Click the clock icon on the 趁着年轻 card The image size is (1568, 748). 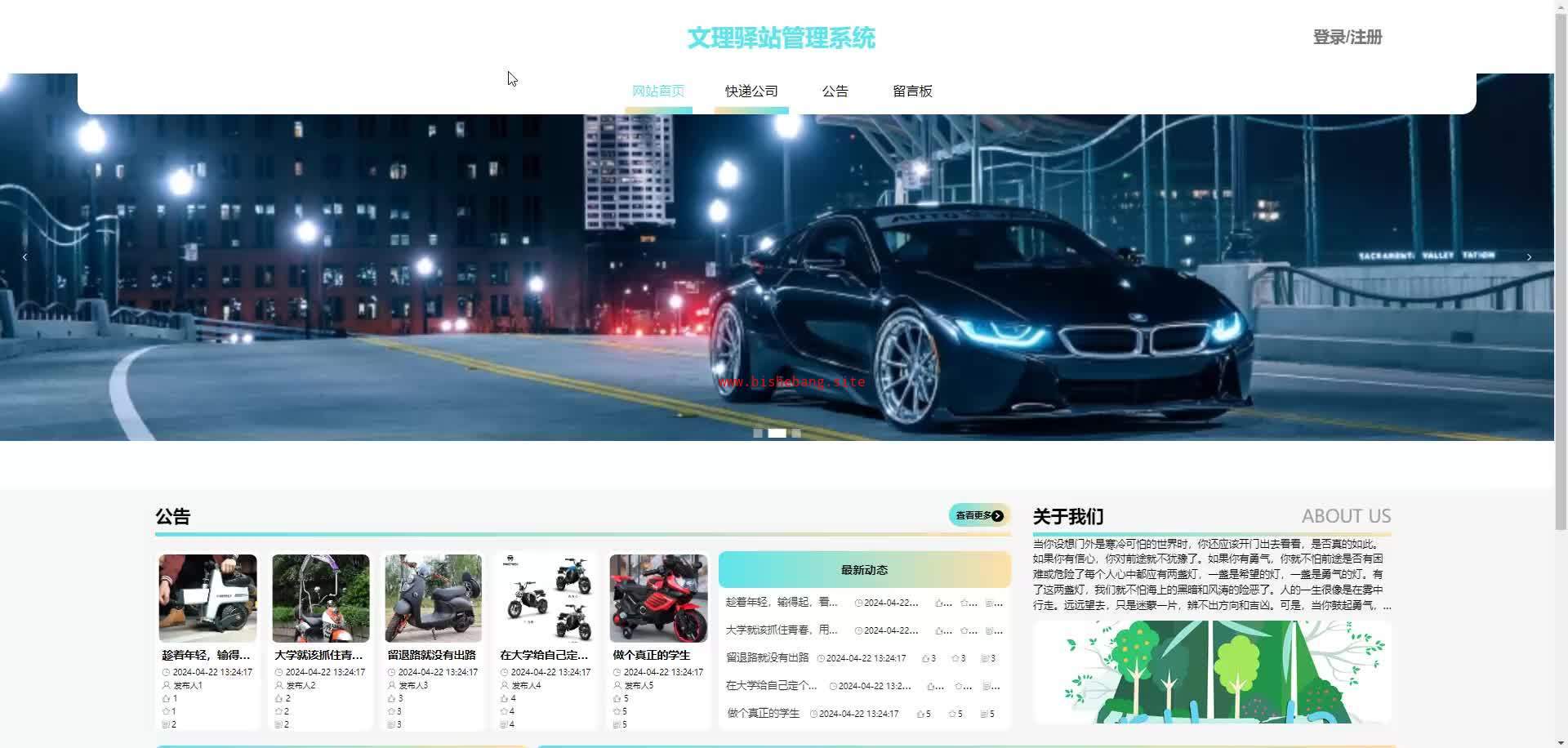click(166, 673)
